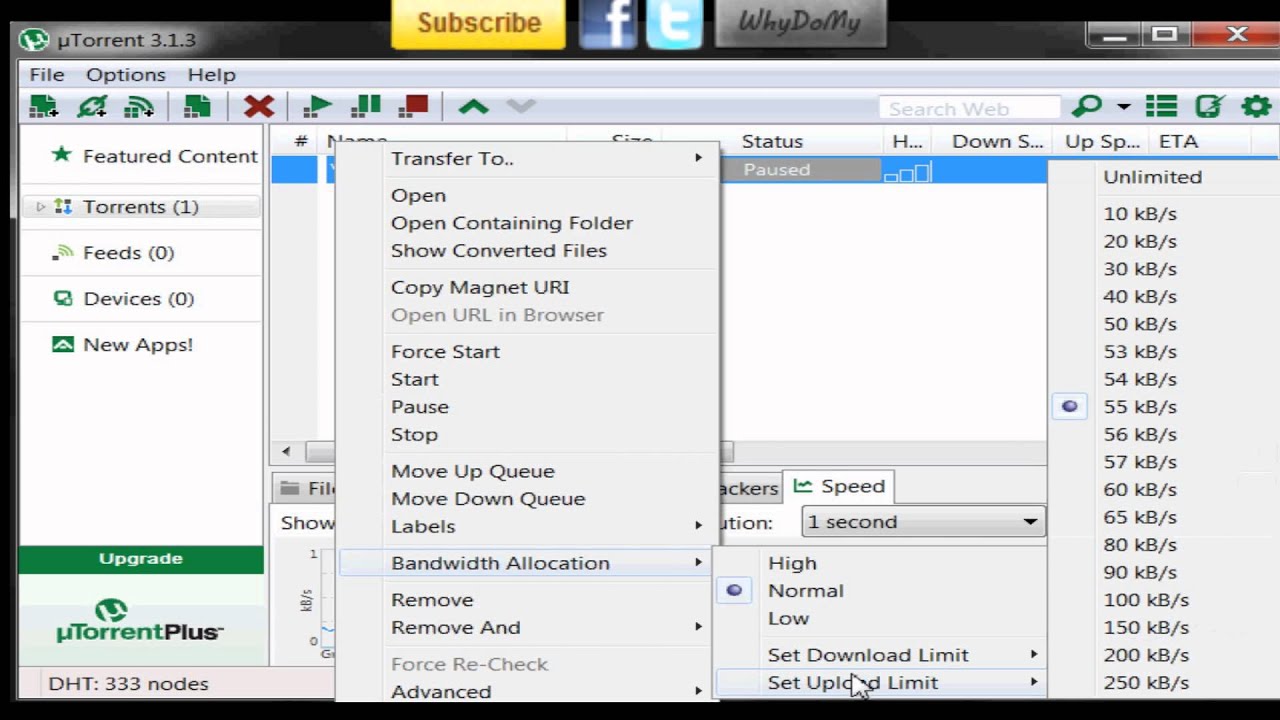Click the ETA column header
Screen dimensions: 1280x720
1179,142
